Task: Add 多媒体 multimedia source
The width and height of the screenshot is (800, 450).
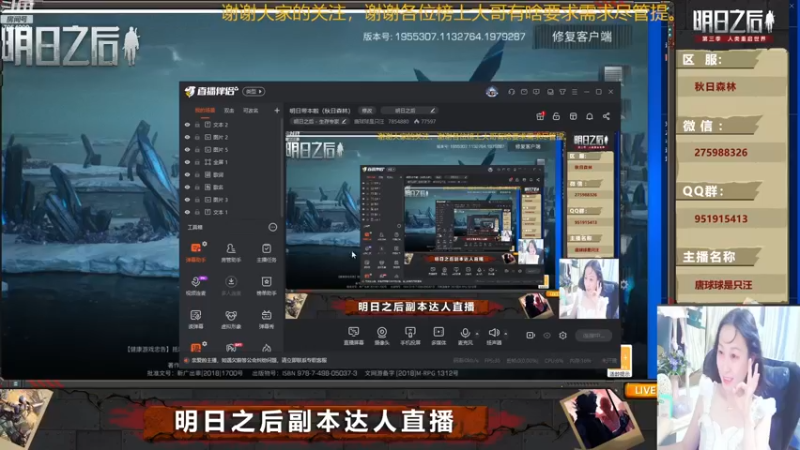Action: [x=438, y=336]
